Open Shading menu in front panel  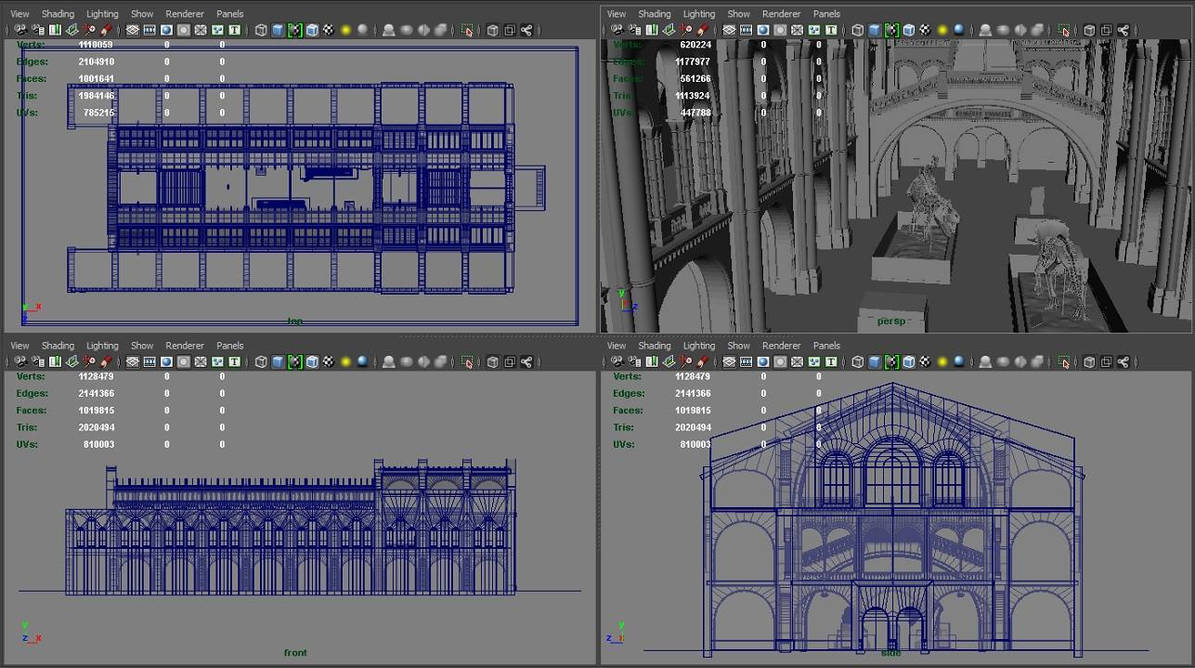point(58,346)
